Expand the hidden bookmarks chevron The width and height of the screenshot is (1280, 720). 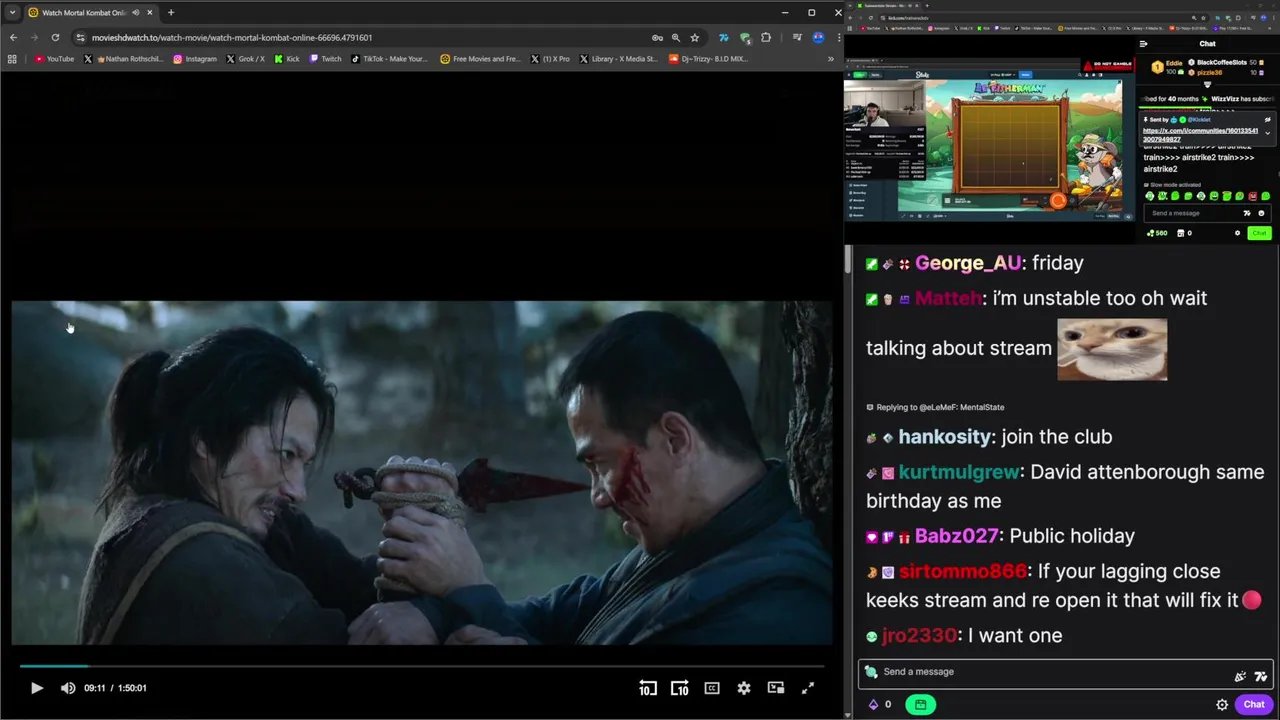tap(830, 59)
